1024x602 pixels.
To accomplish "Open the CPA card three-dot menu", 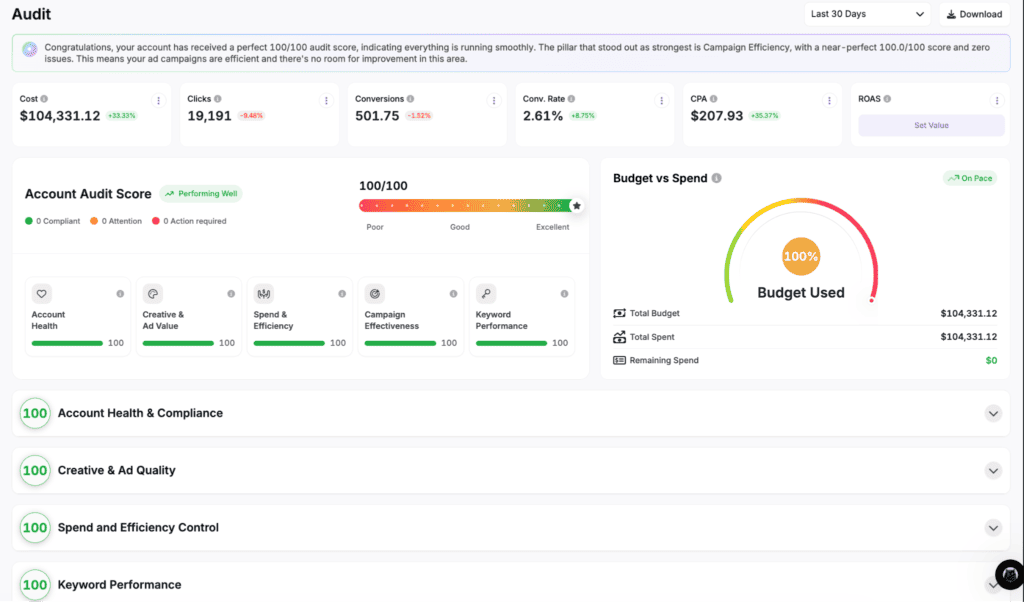I will [x=829, y=101].
